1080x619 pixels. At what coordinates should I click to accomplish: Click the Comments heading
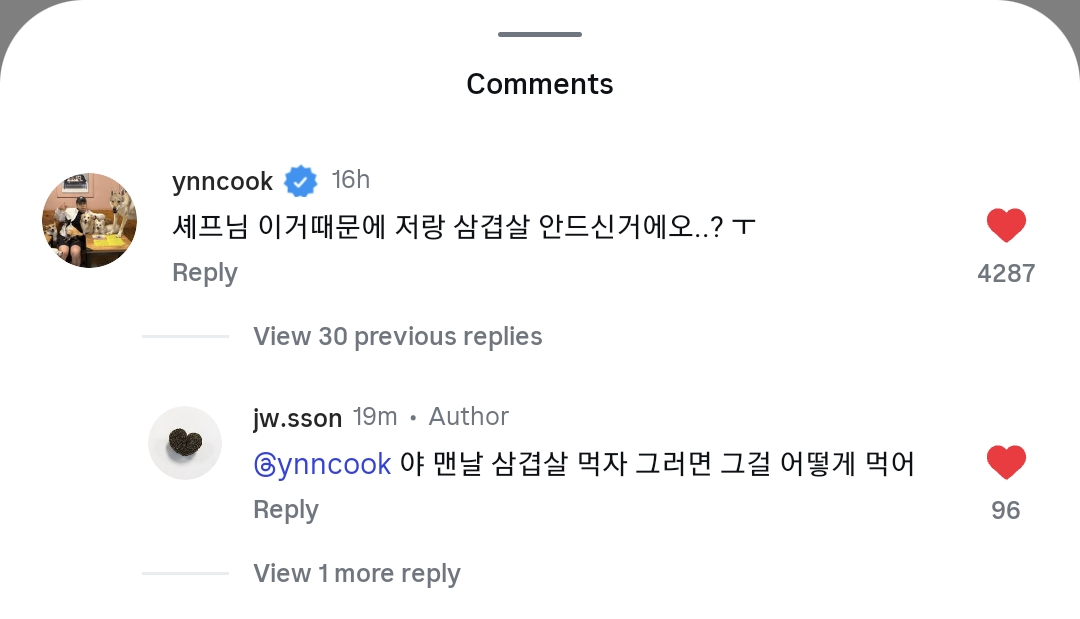click(540, 84)
